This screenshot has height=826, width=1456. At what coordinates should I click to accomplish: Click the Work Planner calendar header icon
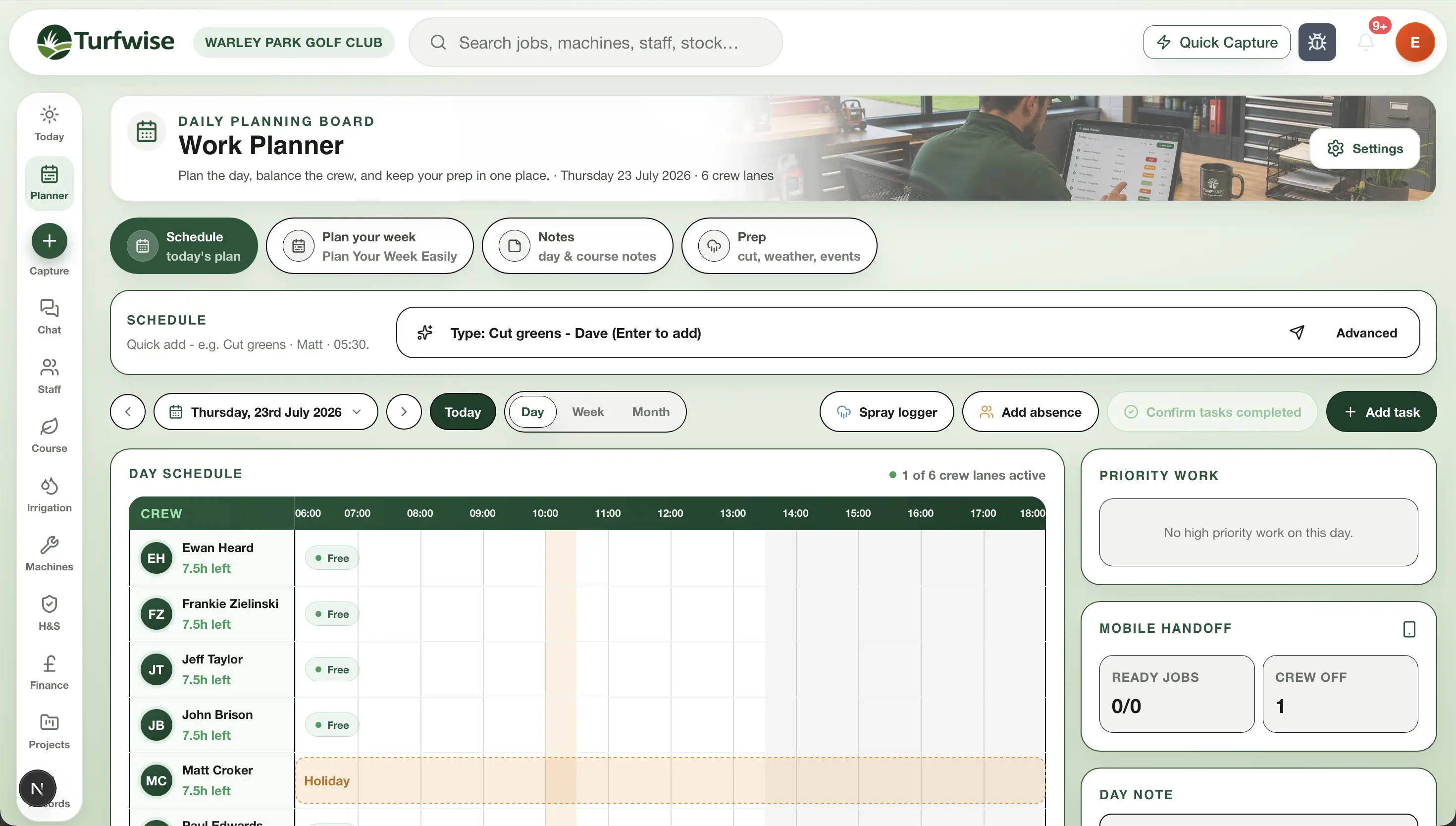pyautogui.click(x=146, y=132)
